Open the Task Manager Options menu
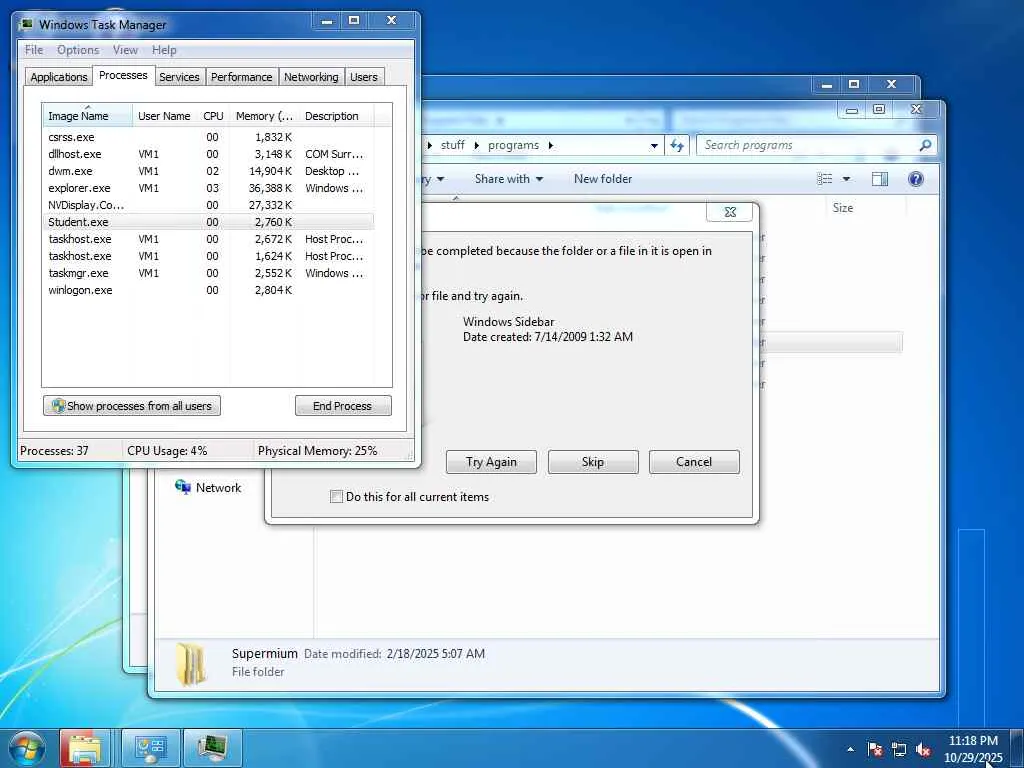This screenshot has height=768, width=1024. (x=78, y=50)
